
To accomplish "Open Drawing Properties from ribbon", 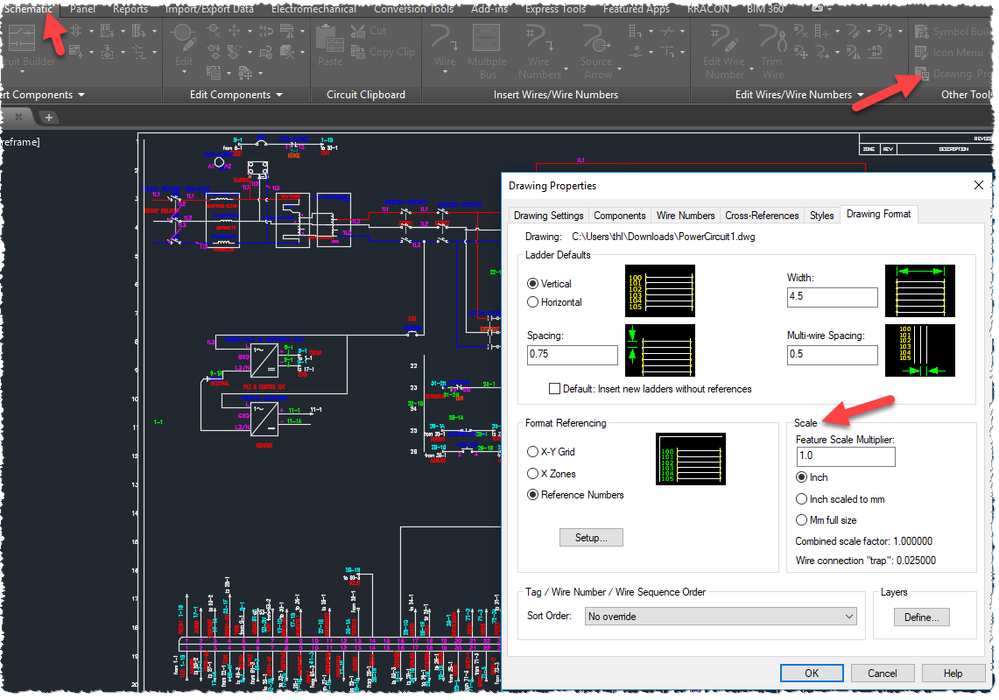I will pos(953,74).
